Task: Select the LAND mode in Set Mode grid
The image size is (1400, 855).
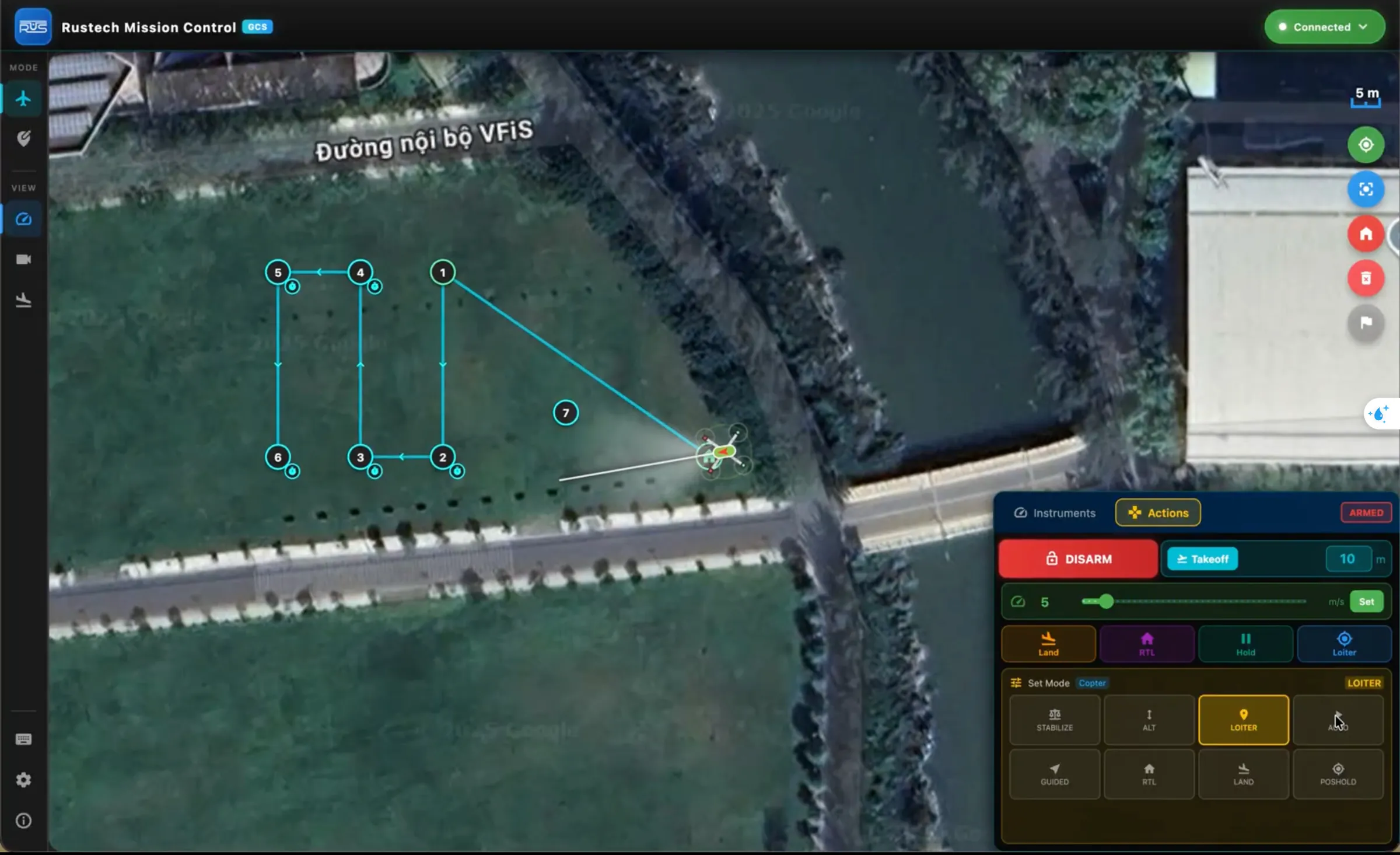Action: coord(1244,774)
